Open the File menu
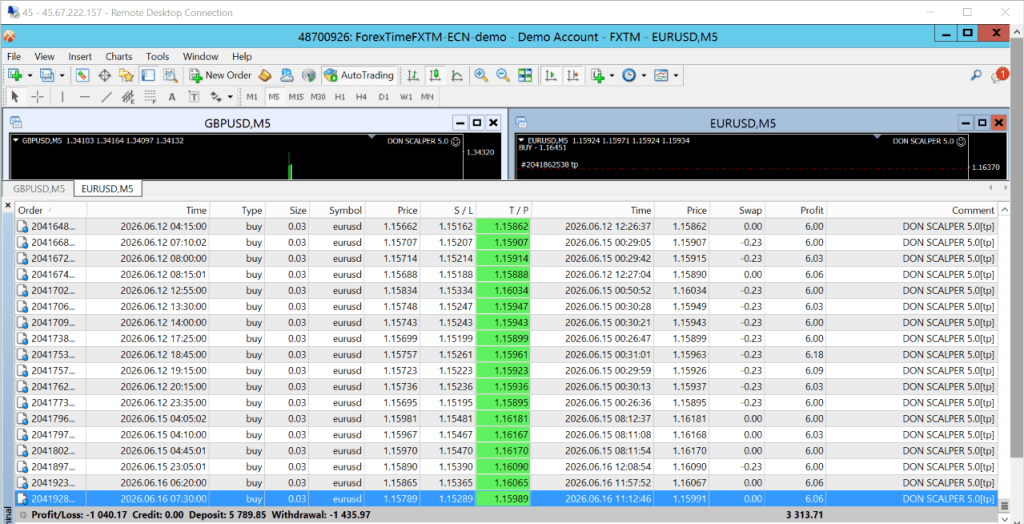This screenshot has width=1024, height=524. (14, 56)
